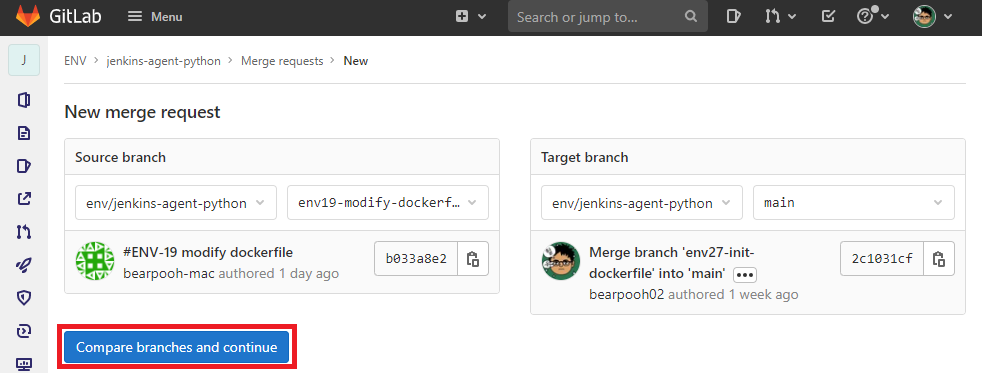Open source project env/jenkins-agent-python dropdown
The height and width of the screenshot is (373, 982).
click(176, 203)
